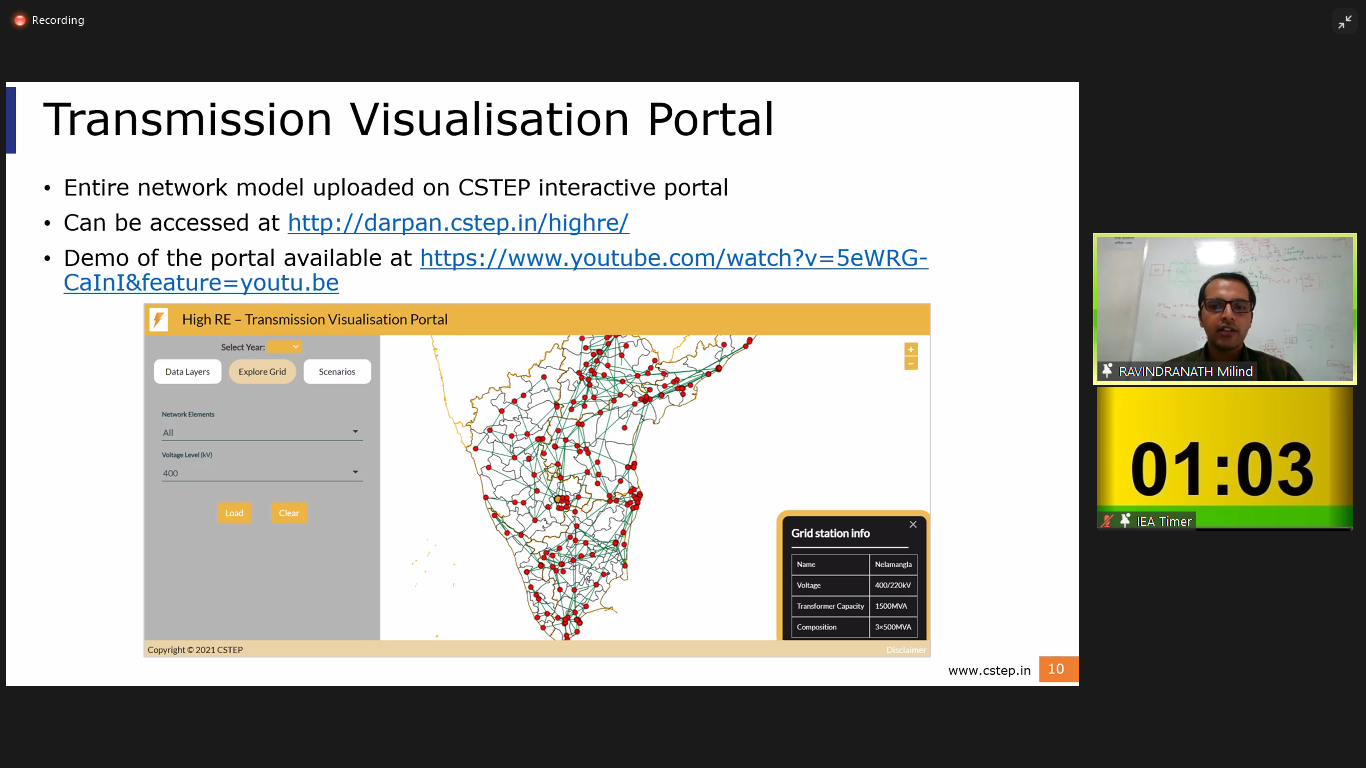Click the Disclaimer link in portal footer
Image resolution: width=1366 pixels, height=768 pixels.
[x=906, y=650]
